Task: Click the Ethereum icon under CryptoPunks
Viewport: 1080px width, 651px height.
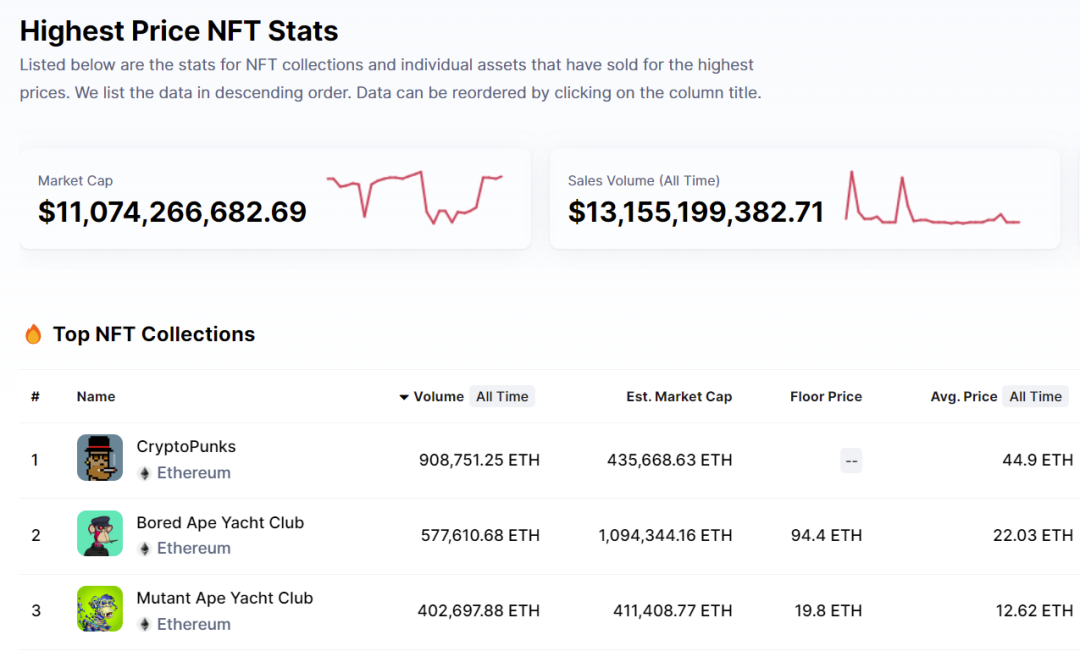Action: [144, 473]
